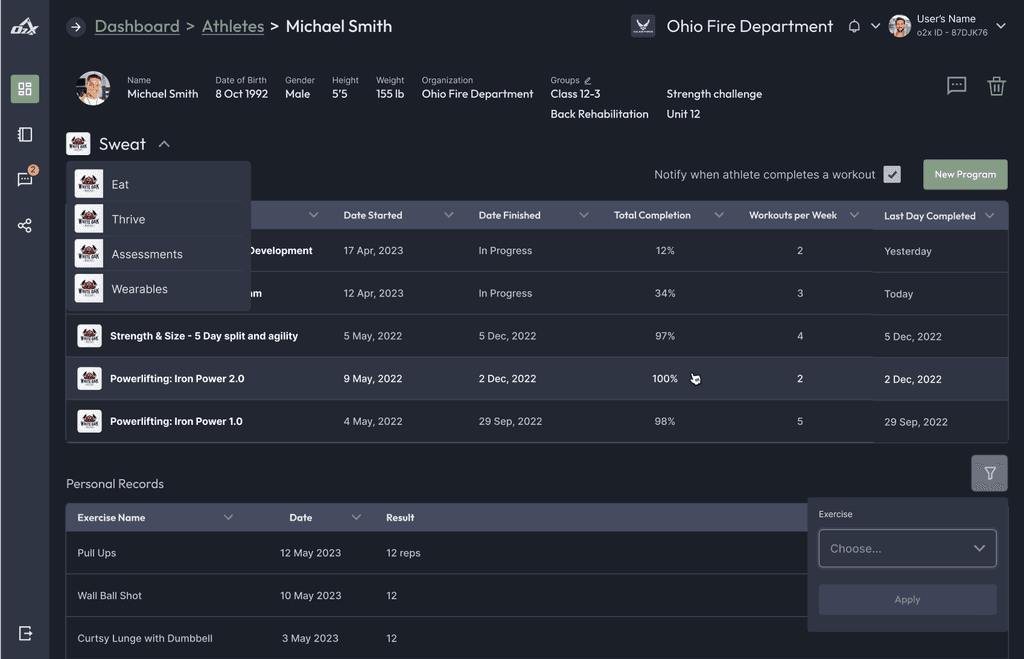Click the Assessments menu item icon

click(89, 253)
